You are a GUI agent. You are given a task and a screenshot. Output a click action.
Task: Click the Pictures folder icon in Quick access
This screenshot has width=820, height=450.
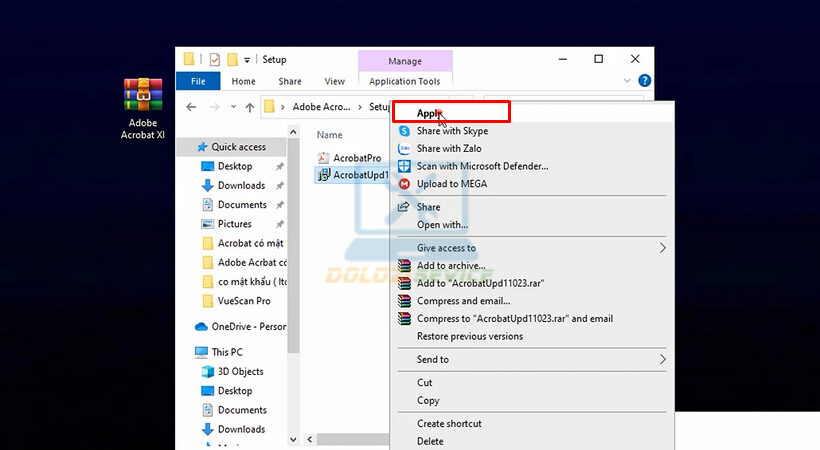point(208,224)
